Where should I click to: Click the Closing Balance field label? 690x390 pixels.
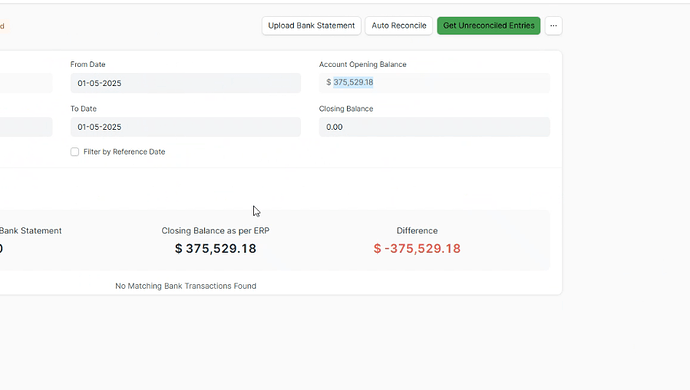(346, 109)
